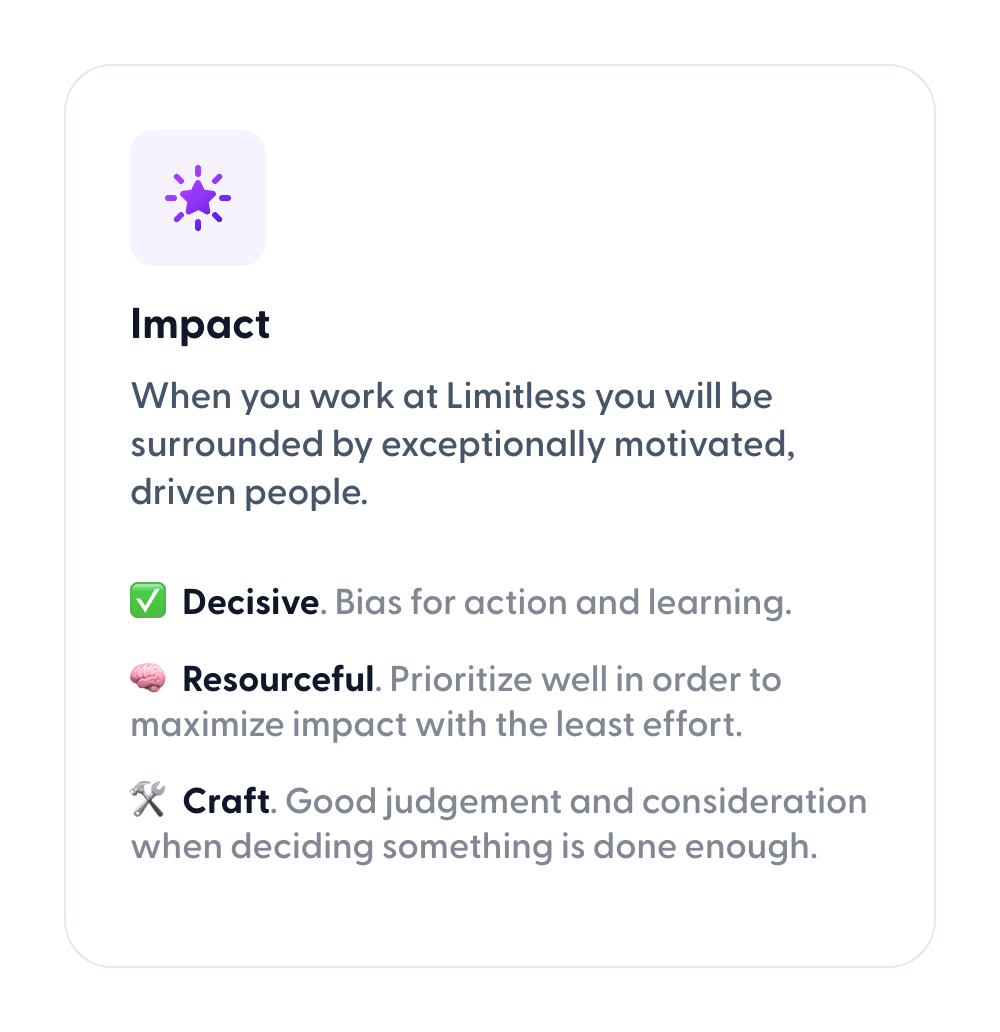Click the line "maximize impact with the least effort."
This screenshot has width=1000, height=1032.
pos(436,724)
